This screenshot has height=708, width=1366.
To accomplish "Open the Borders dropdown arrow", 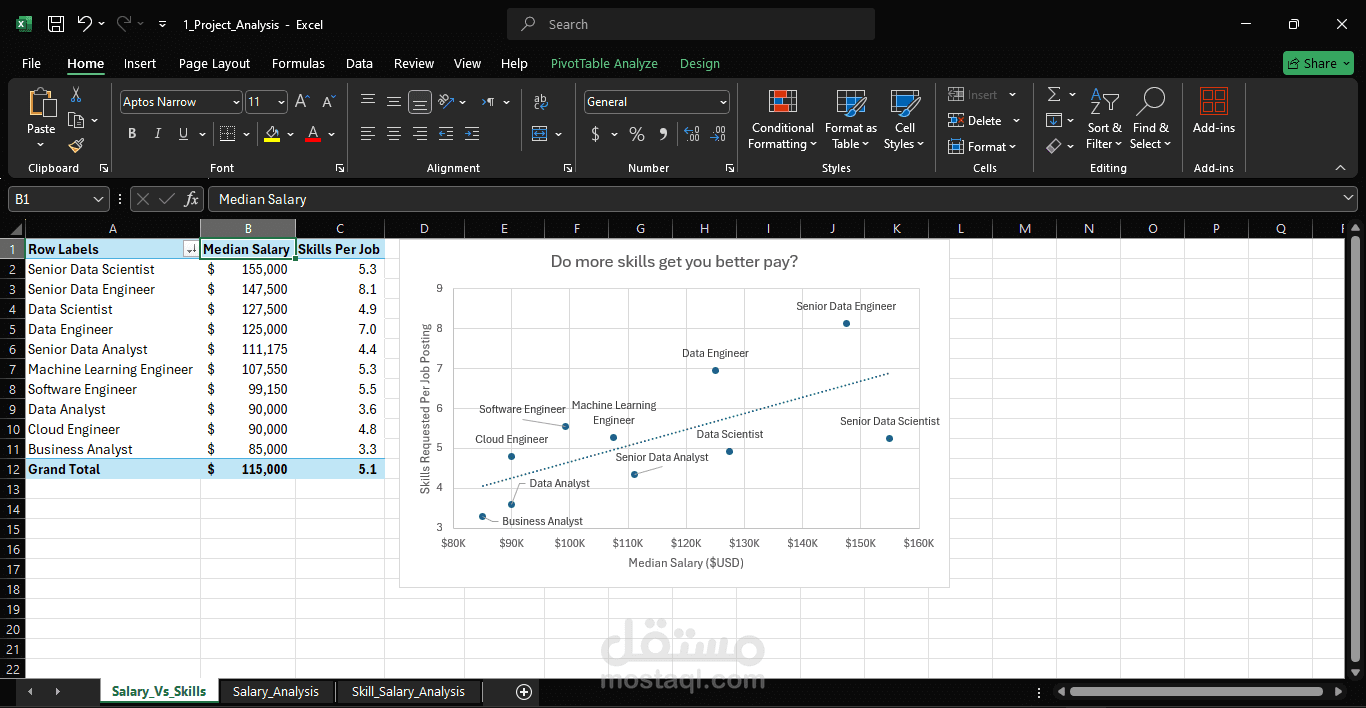I will (247, 134).
